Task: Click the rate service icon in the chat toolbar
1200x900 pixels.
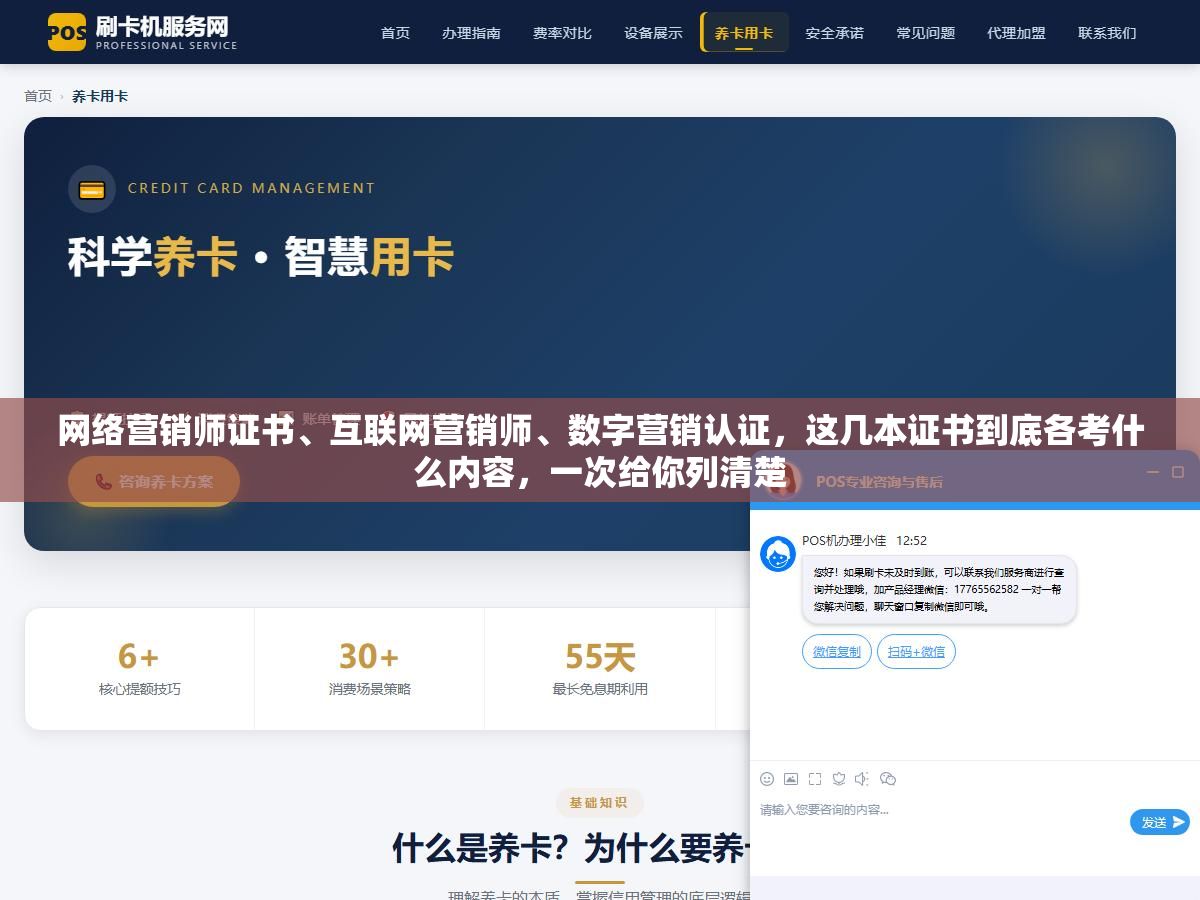Action: pyautogui.click(x=839, y=778)
